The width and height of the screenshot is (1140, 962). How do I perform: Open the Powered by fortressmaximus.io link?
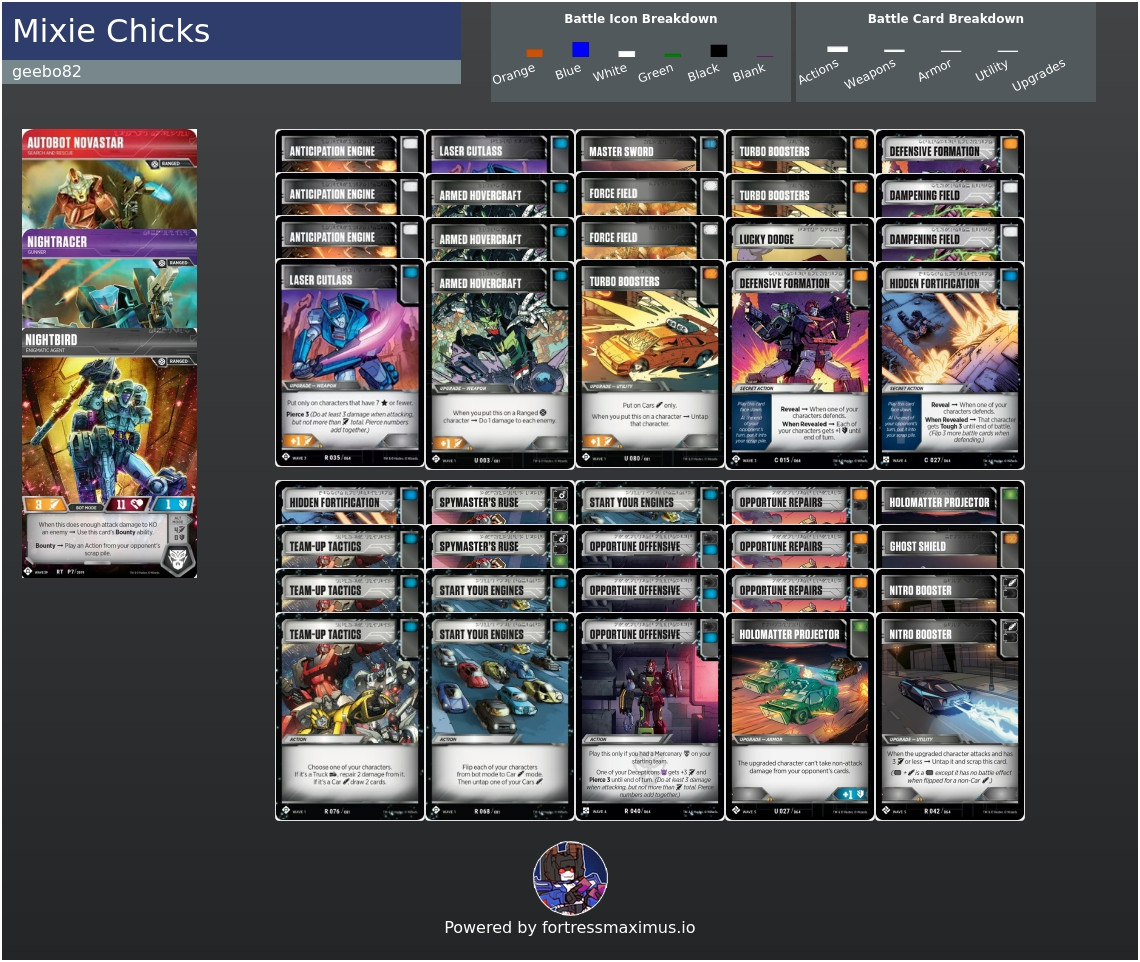(x=569, y=927)
